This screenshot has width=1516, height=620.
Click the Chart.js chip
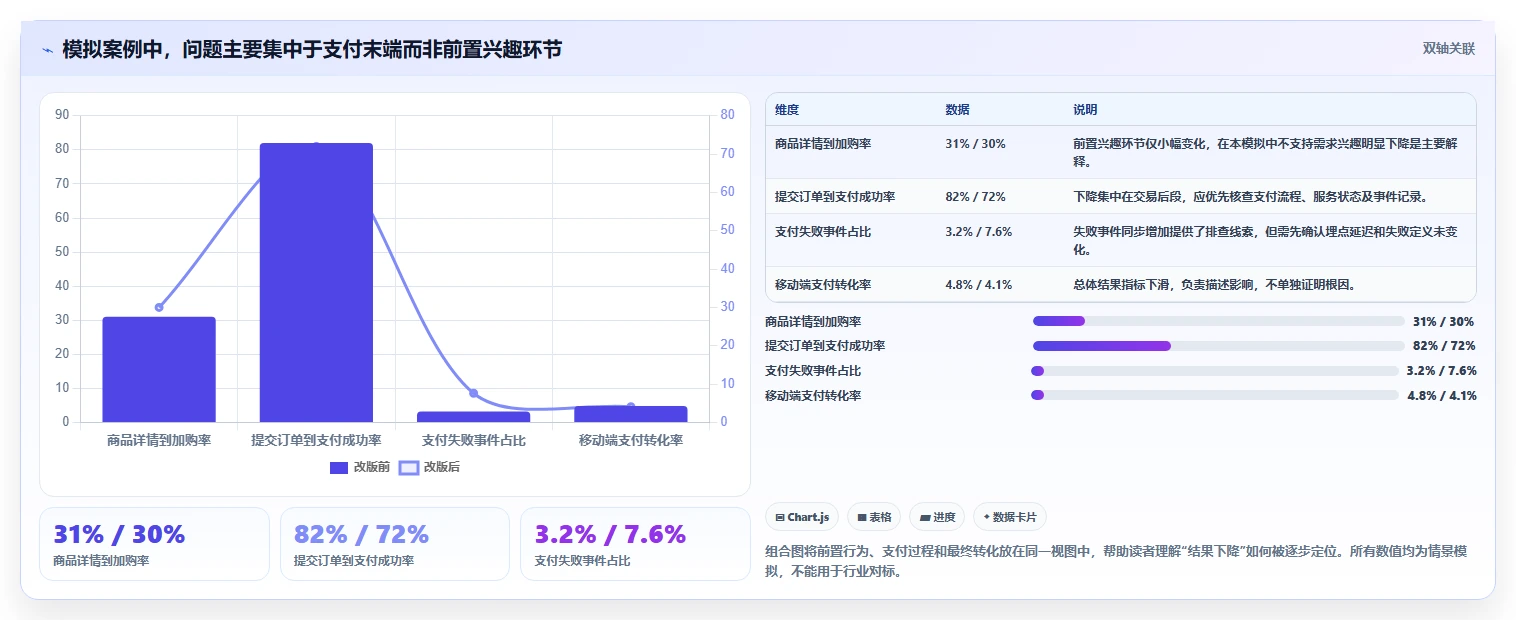pos(802,517)
